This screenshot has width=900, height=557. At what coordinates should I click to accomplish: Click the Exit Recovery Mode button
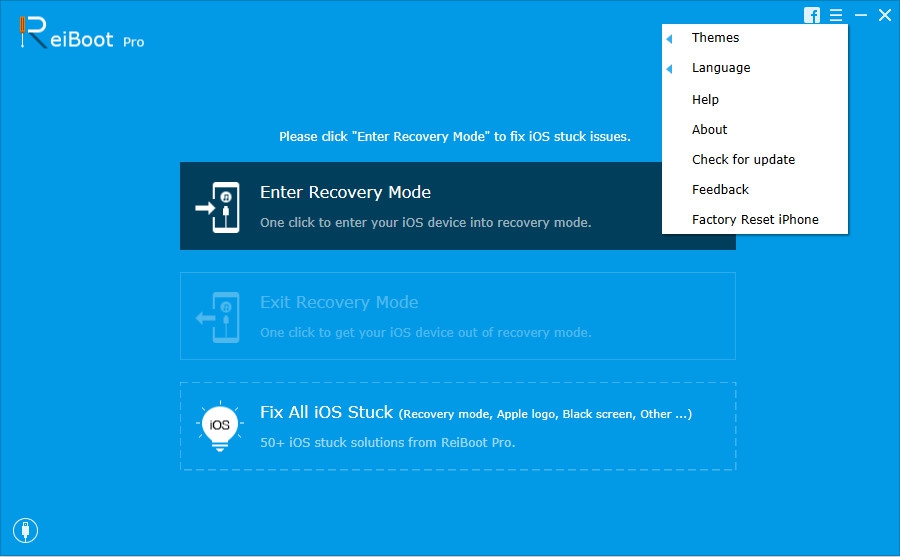tap(457, 316)
